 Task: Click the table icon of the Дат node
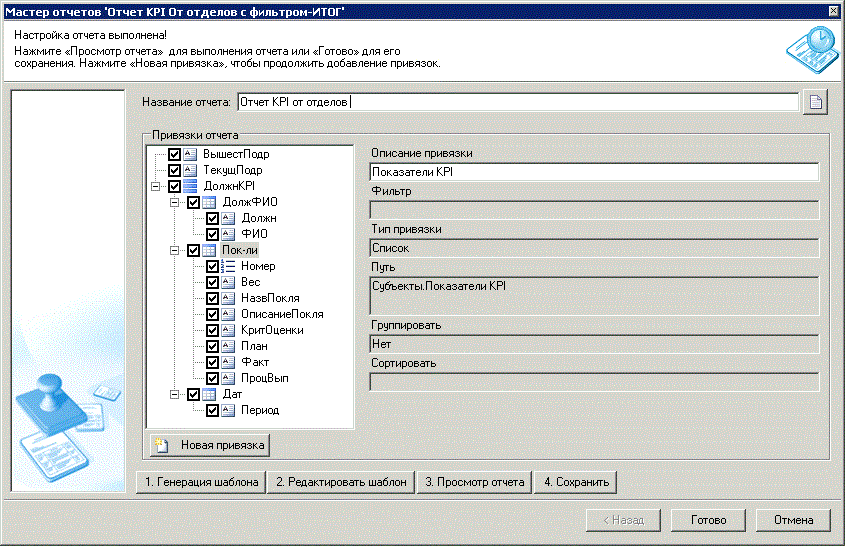209,395
